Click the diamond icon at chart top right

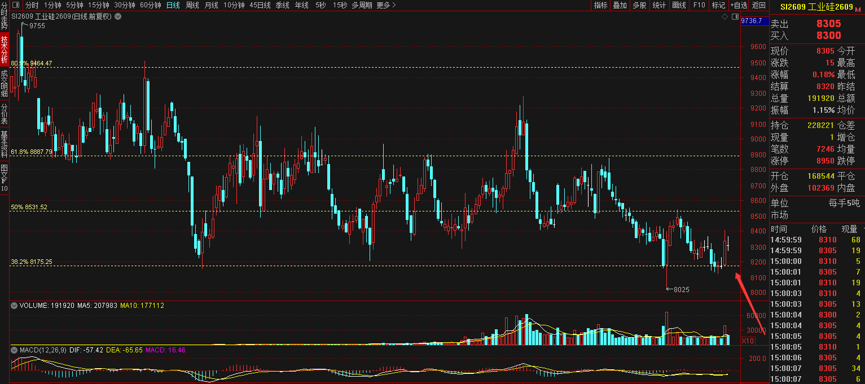[725, 17]
